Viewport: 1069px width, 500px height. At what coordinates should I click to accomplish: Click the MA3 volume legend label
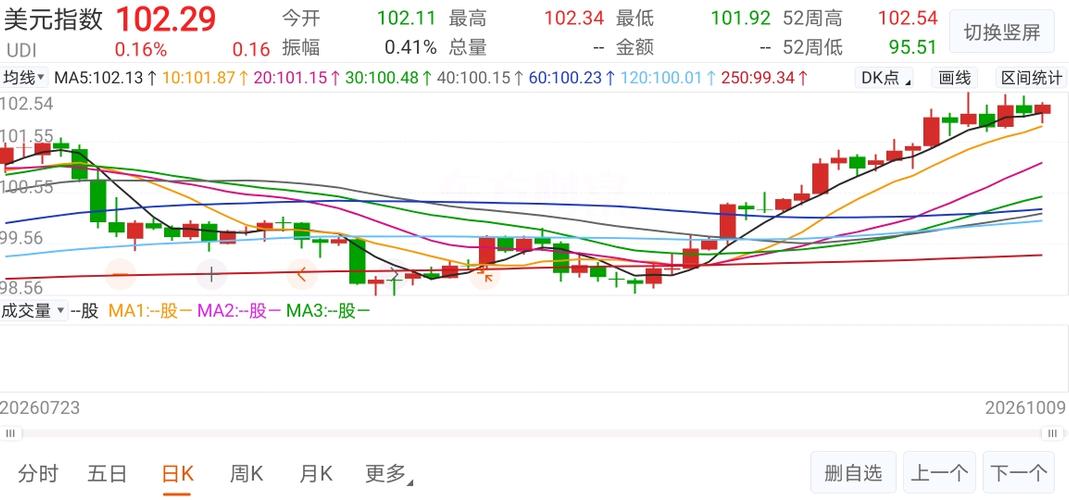click(328, 311)
